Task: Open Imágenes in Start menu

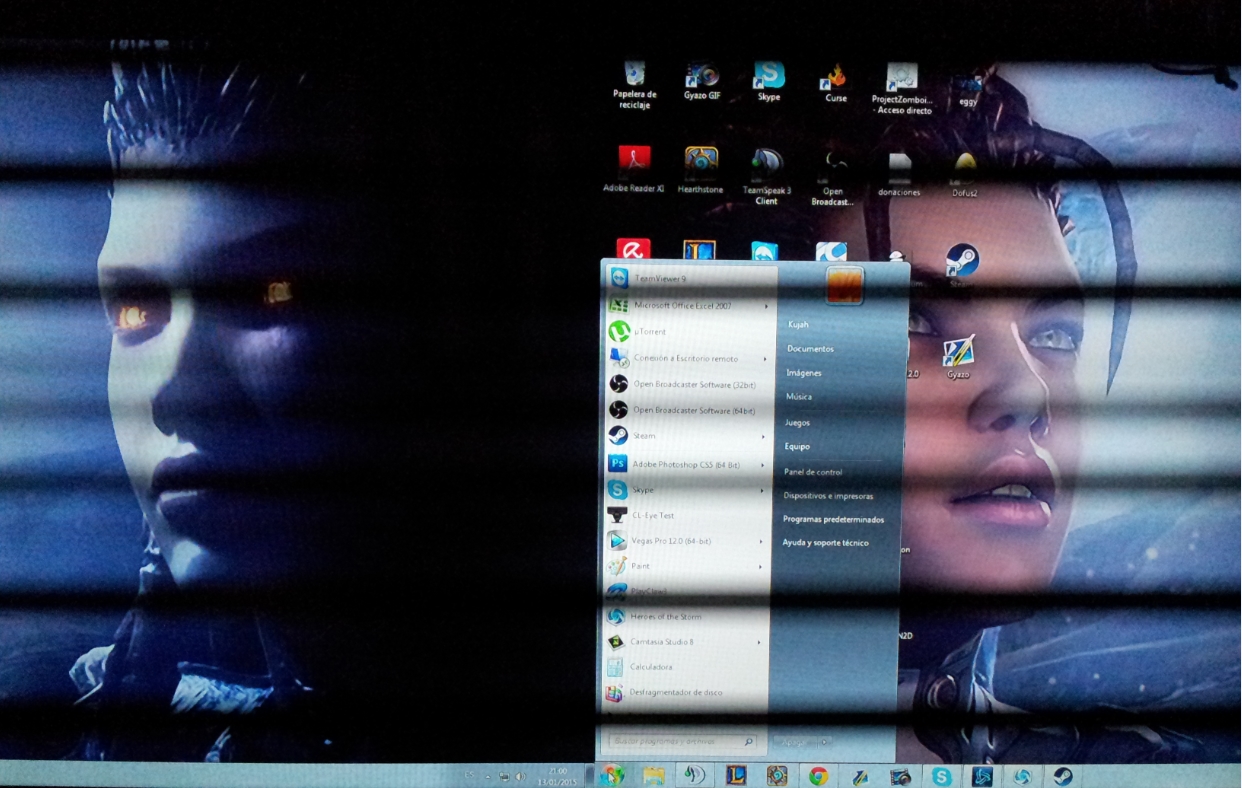Action: (x=804, y=373)
